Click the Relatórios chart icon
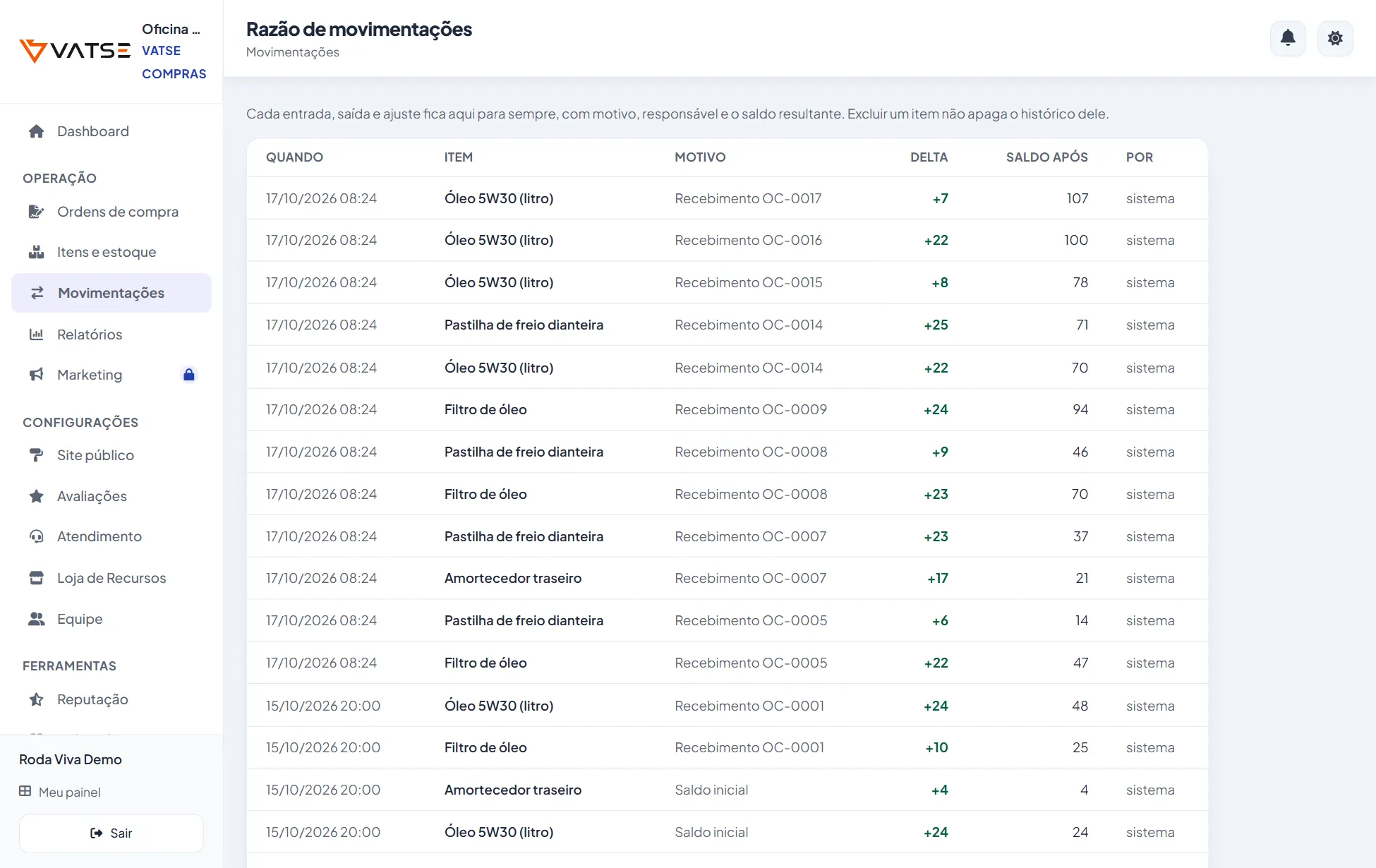The width and height of the screenshot is (1376, 868). [37, 334]
